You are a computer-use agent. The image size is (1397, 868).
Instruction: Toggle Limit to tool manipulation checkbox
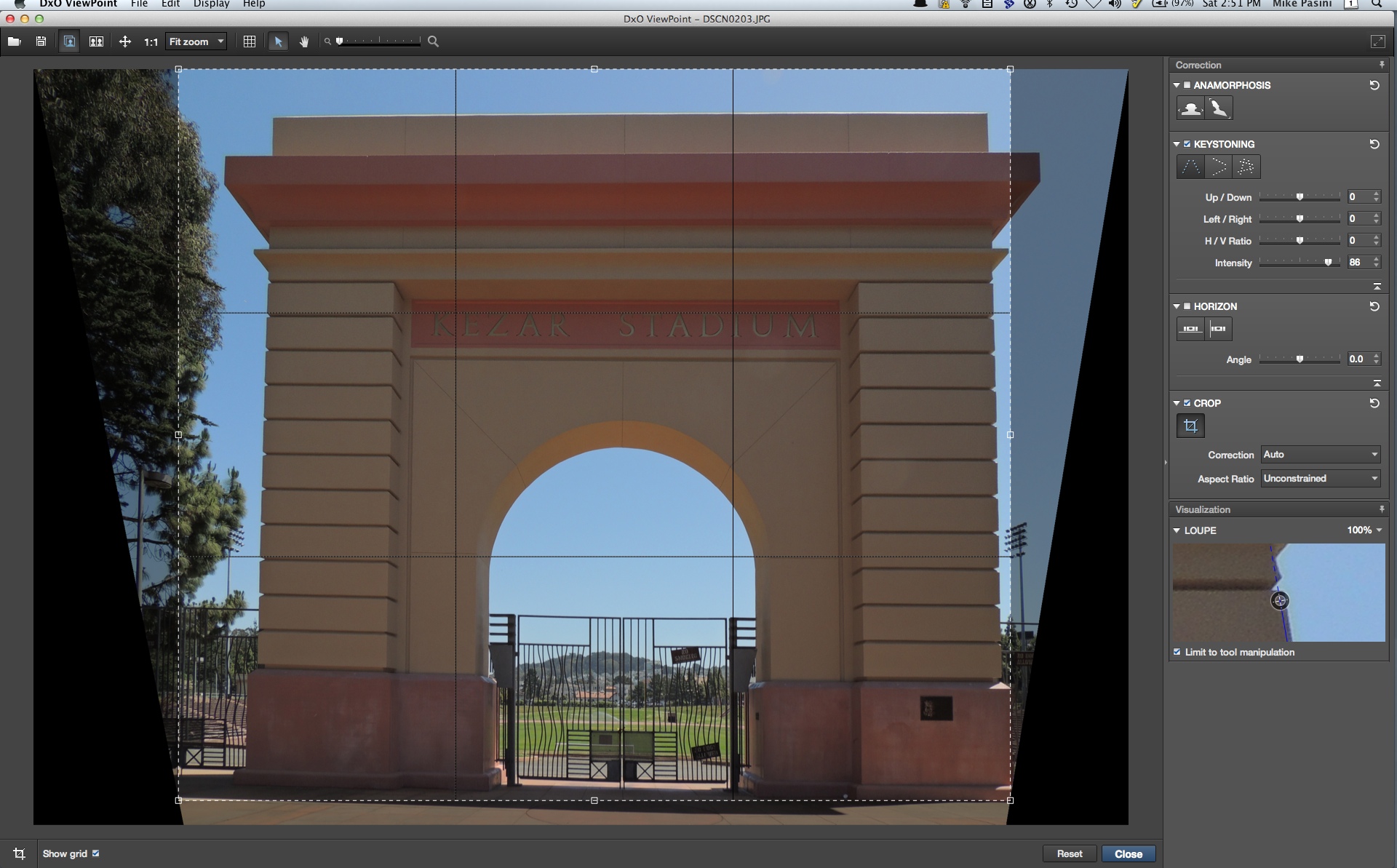pos(1177,652)
